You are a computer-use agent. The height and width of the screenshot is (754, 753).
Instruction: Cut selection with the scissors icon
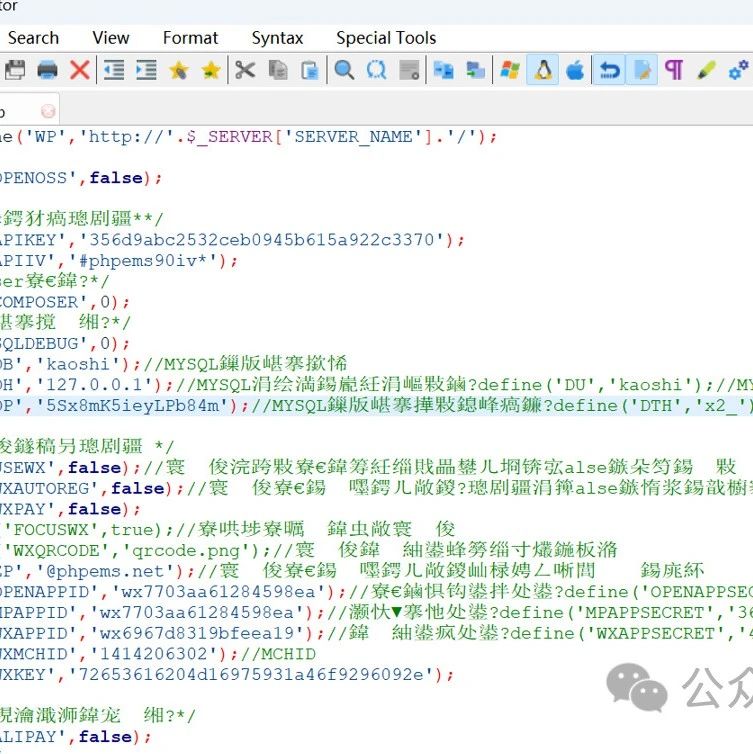[x=245, y=70]
